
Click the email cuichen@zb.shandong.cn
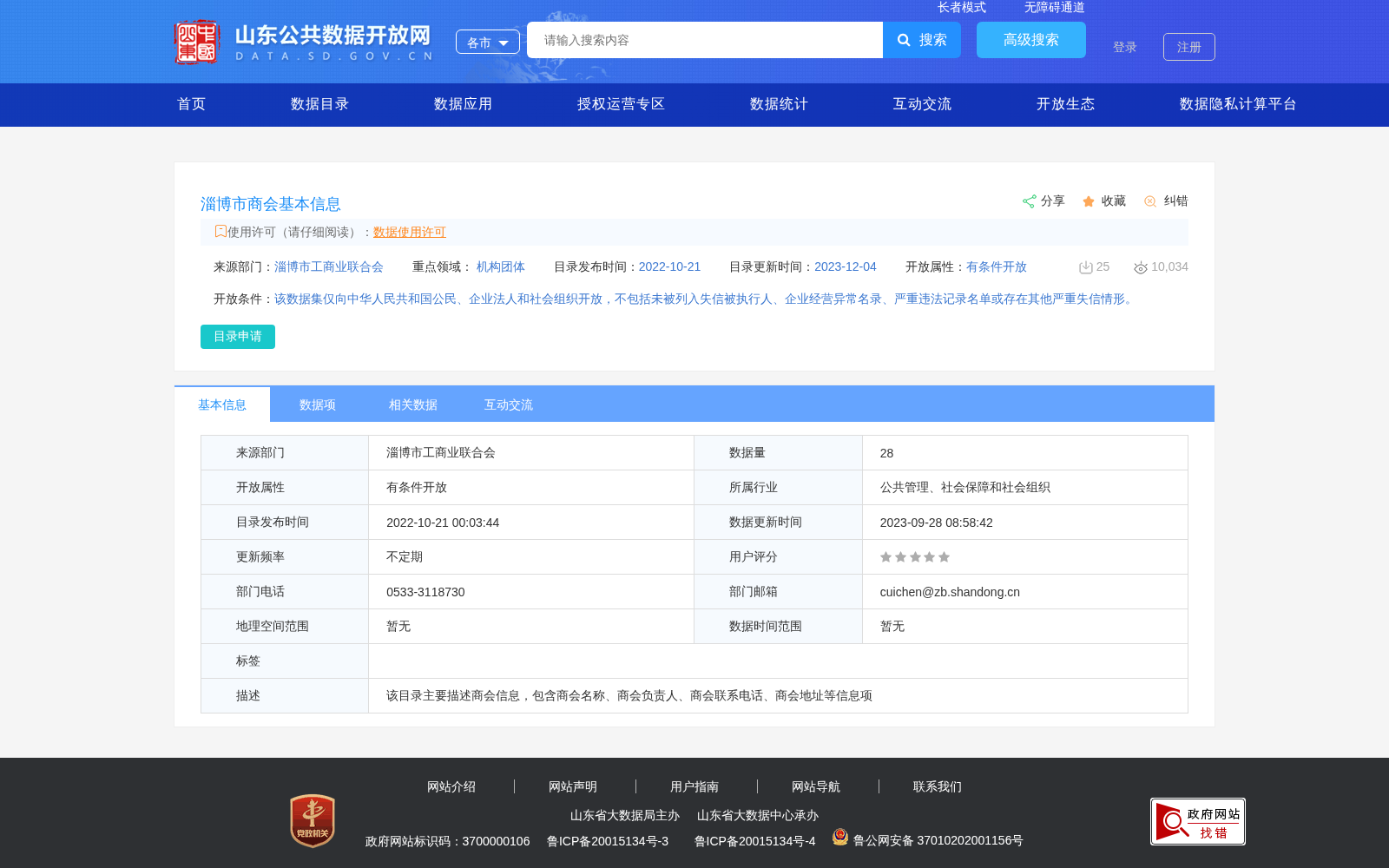[950, 592]
